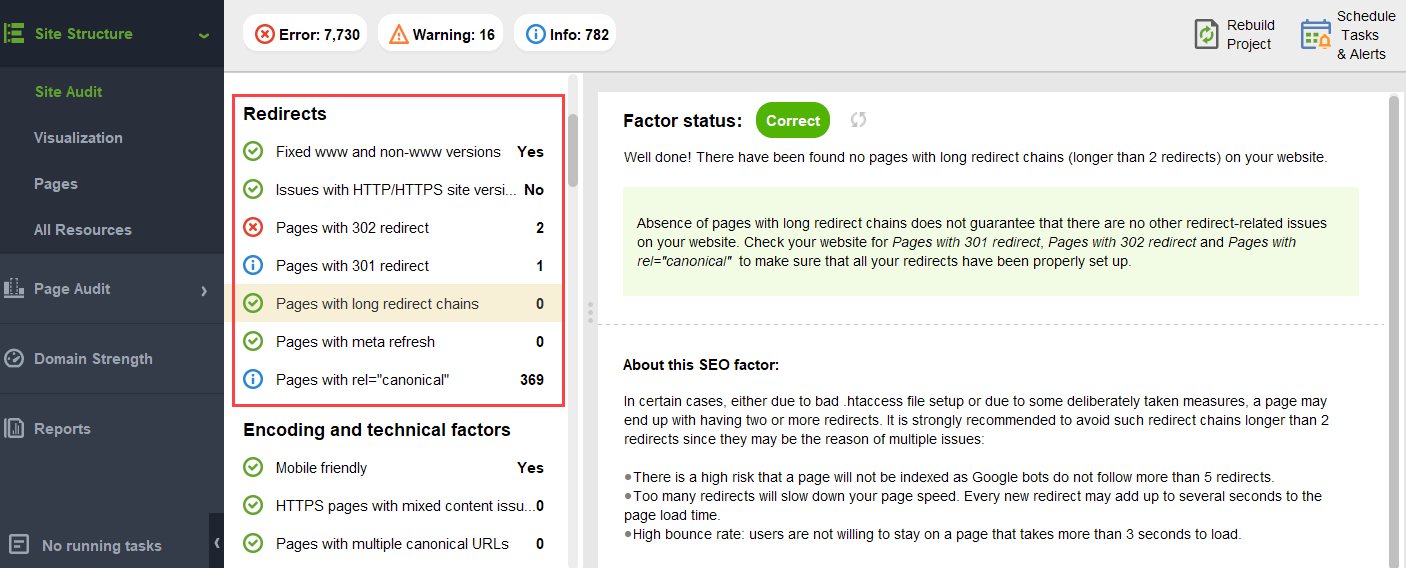Click the factor list vertical scrollbar
Viewport: 1406px width, 568px height.
pos(573,150)
